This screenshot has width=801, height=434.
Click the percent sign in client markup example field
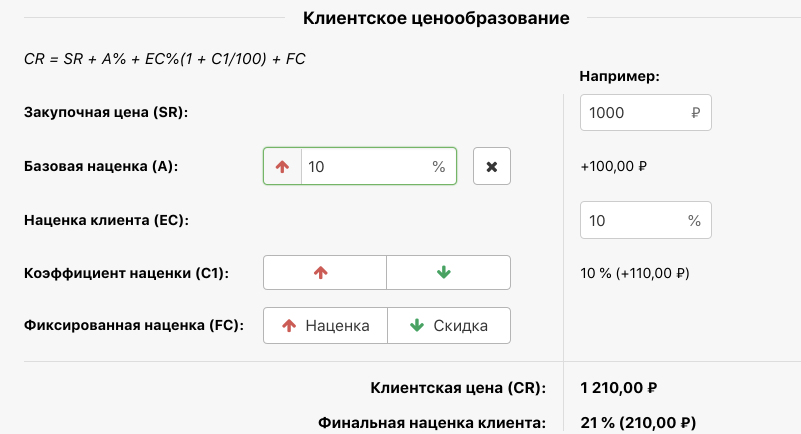click(x=694, y=221)
